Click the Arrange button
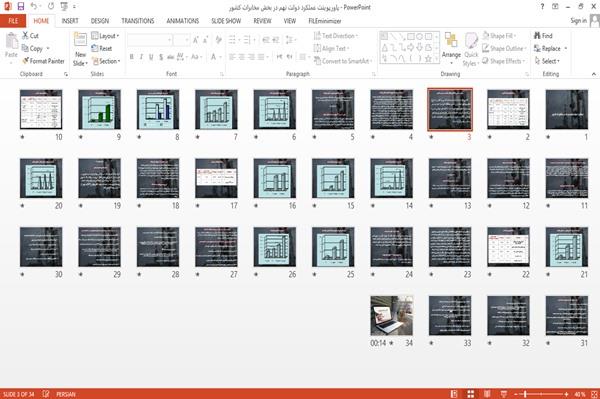The width and height of the screenshot is (600, 399). [x=451, y=49]
